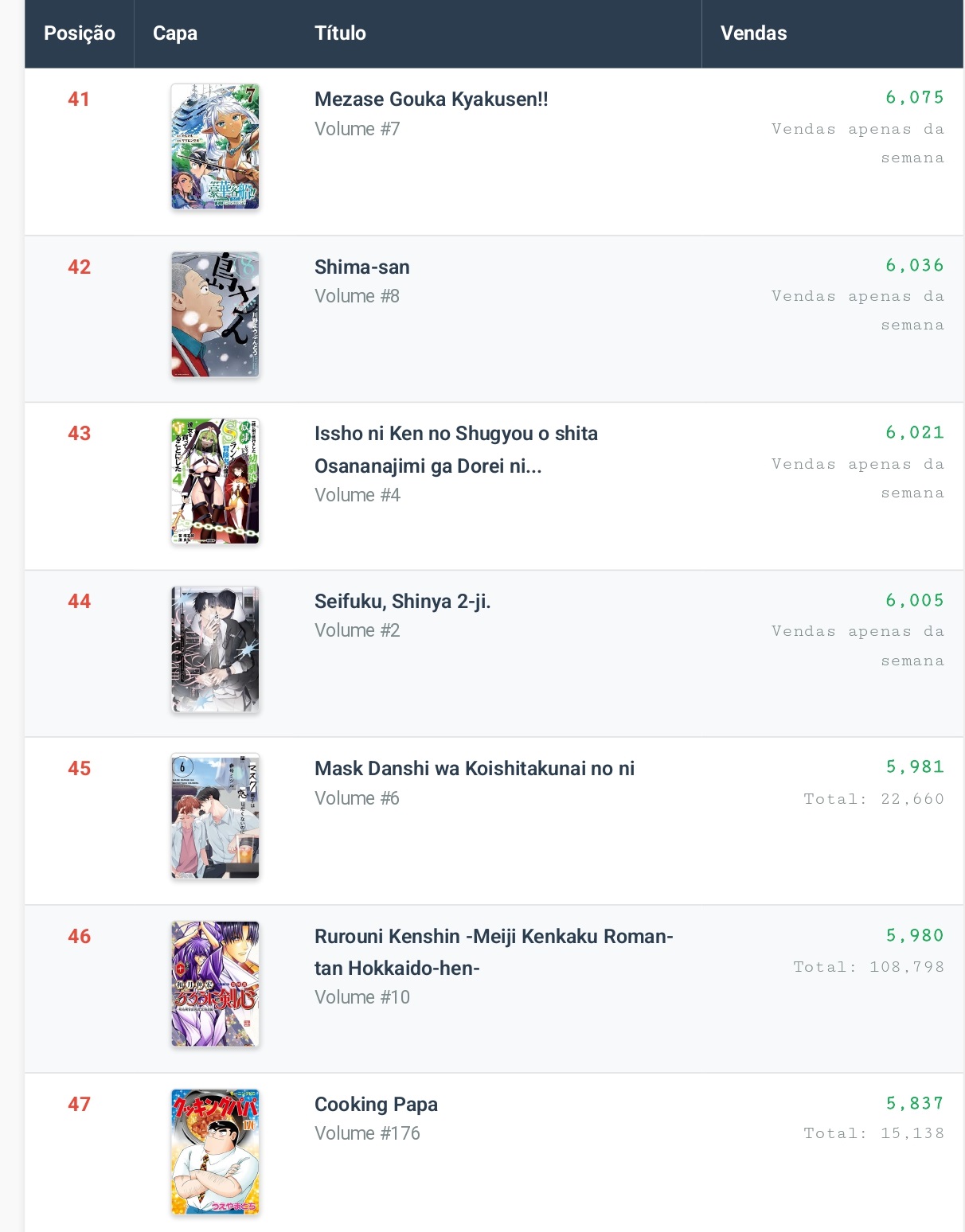Click the Cooking Papa volume 176 cover
Image resolution: width=965 pixels, height=1232 pixels.
tap(215, 1152)
